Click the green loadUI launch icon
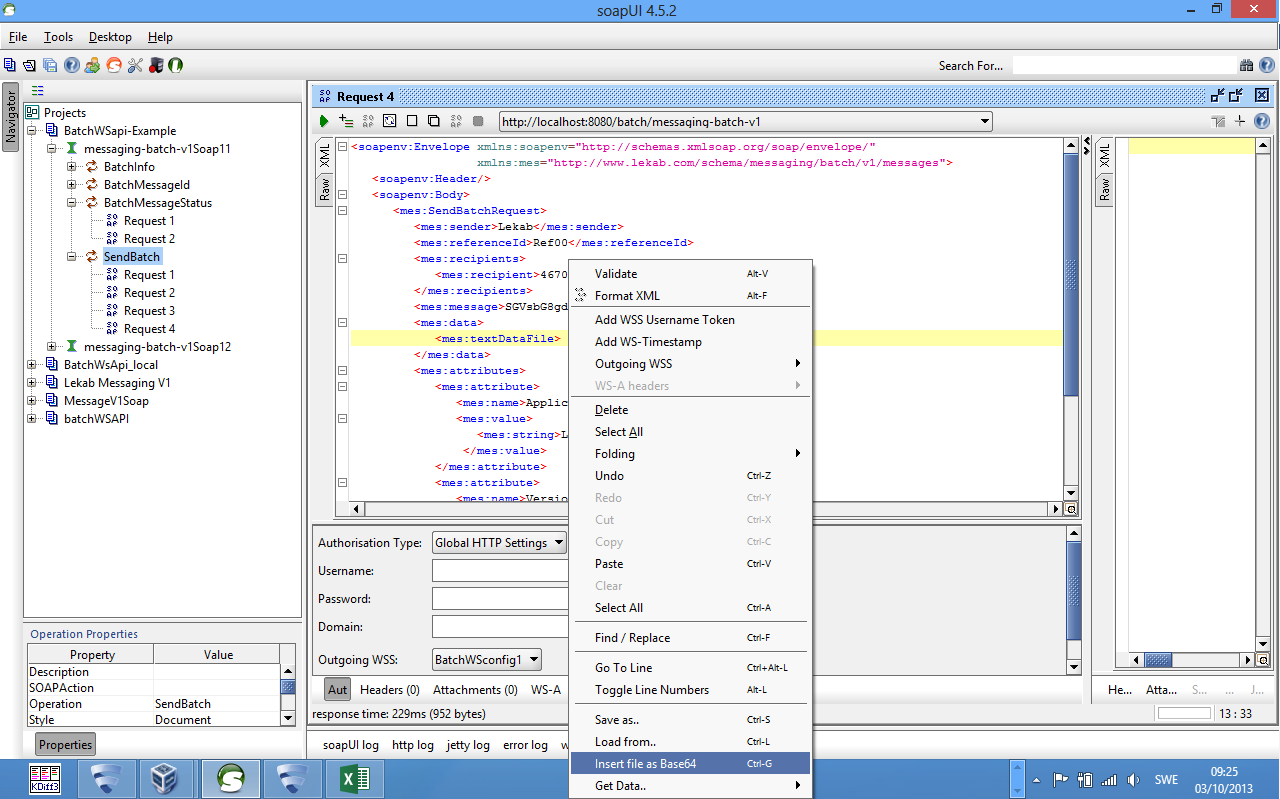 point(175,65)
